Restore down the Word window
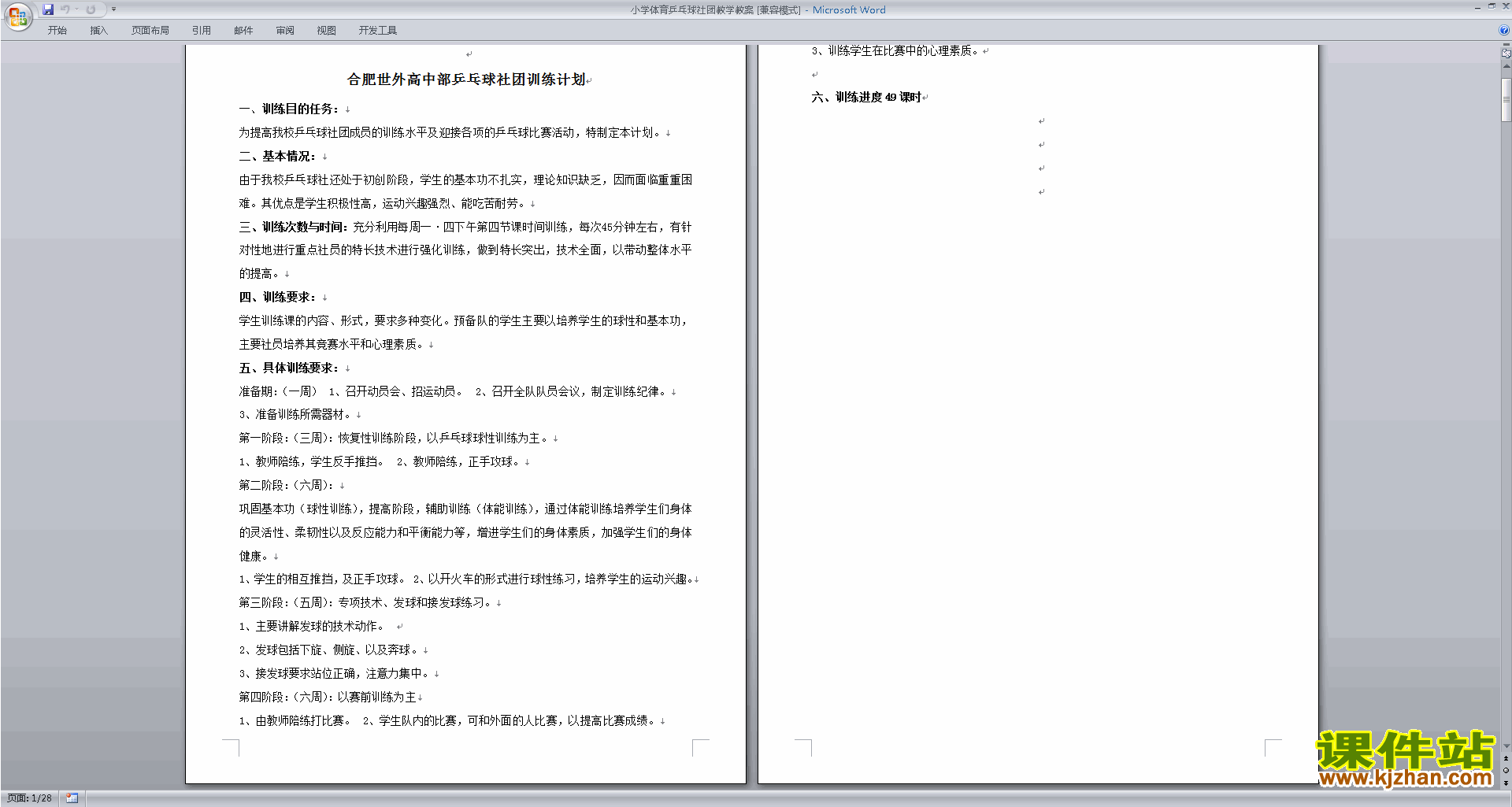Screen dimensions: 1512x807 click(x=1492, y=6)
